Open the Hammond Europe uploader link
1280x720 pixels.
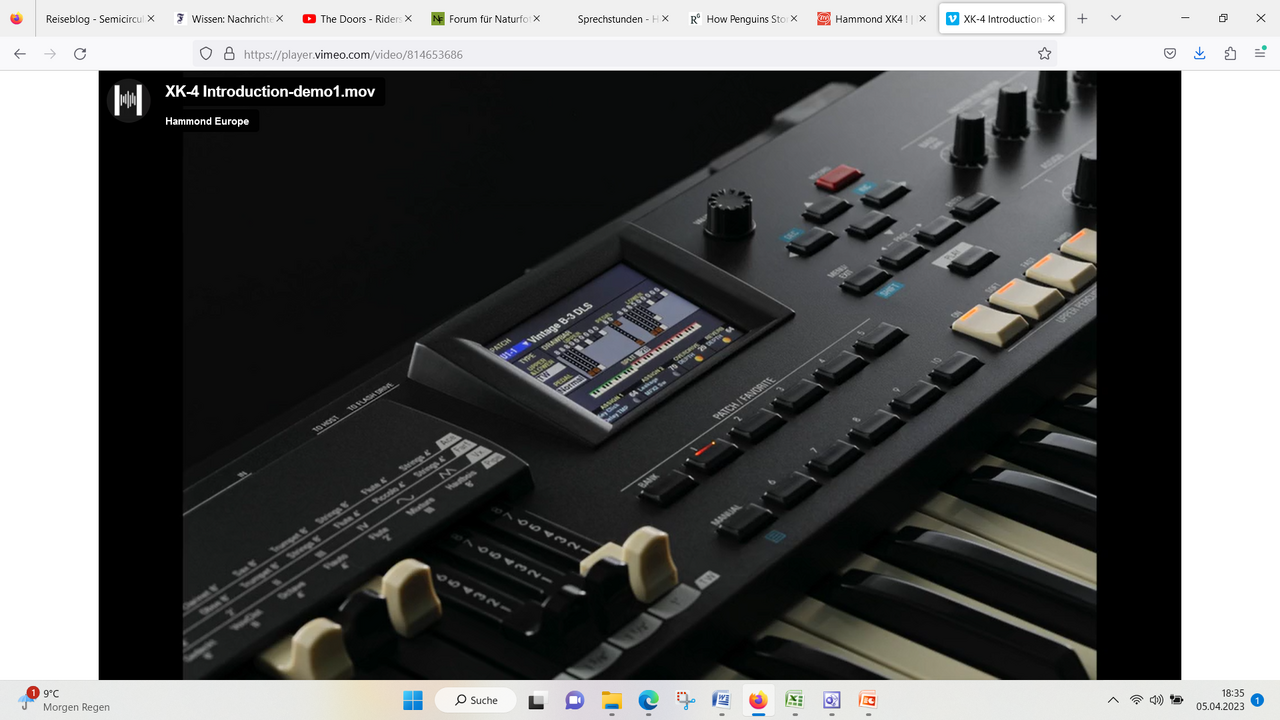tap(207, 121)
